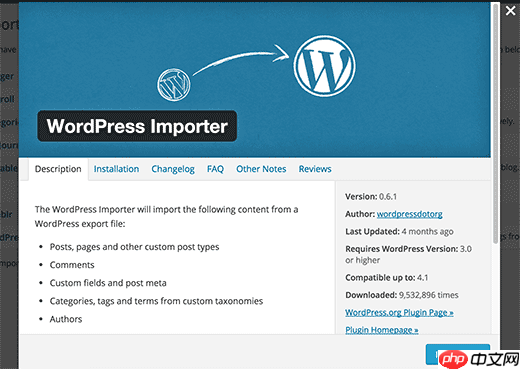Click the small sketched WordPress logo
Viewport: 520px width, 369px height.
coord(174,85)
